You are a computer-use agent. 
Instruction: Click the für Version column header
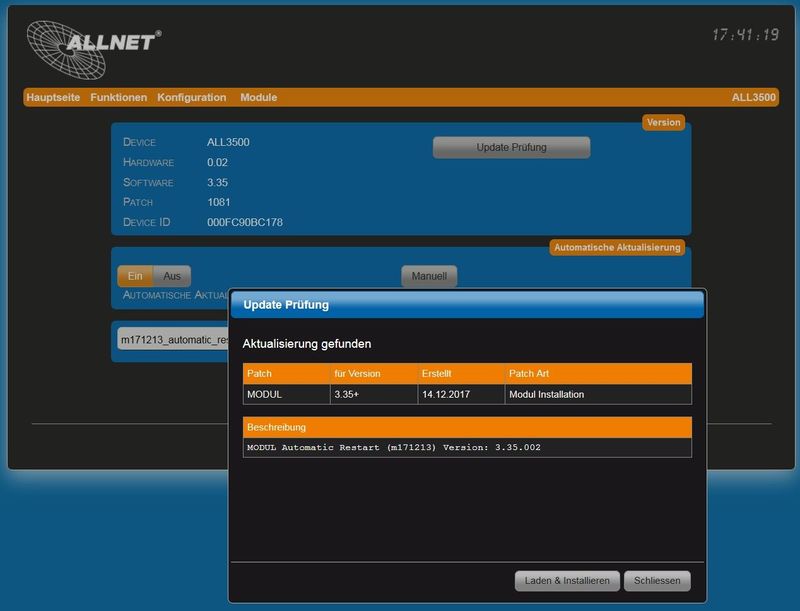pos(374,373)
